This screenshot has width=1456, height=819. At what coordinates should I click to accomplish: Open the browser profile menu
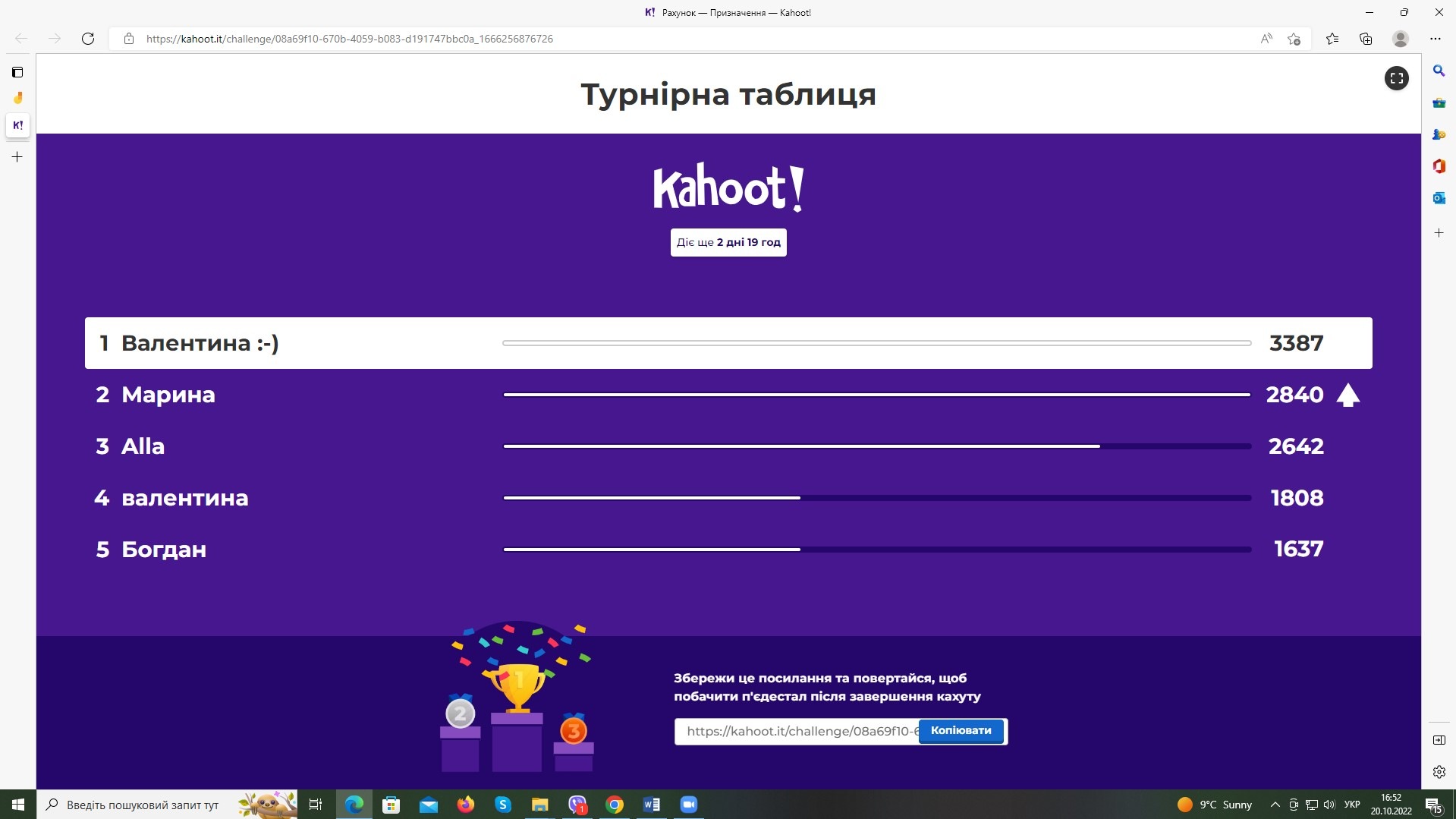[x=1401, y=39]
